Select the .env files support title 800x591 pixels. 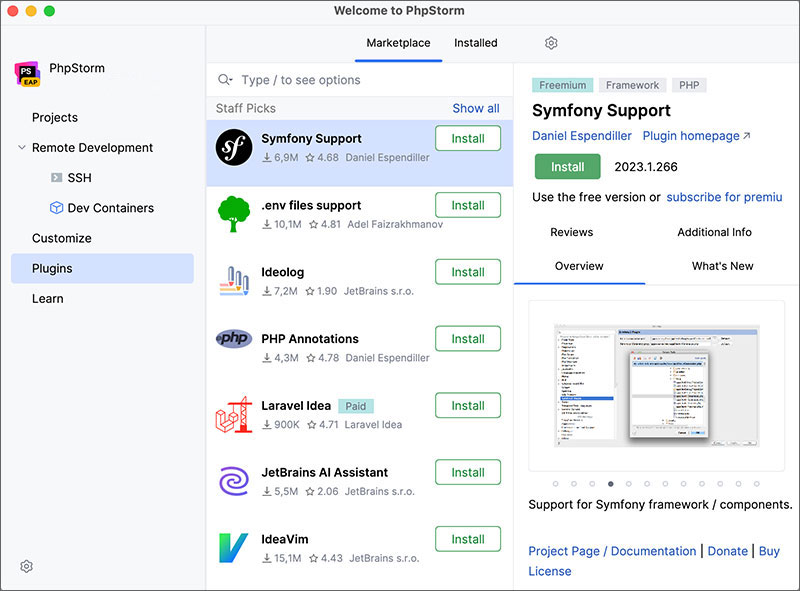click(311, 205)
